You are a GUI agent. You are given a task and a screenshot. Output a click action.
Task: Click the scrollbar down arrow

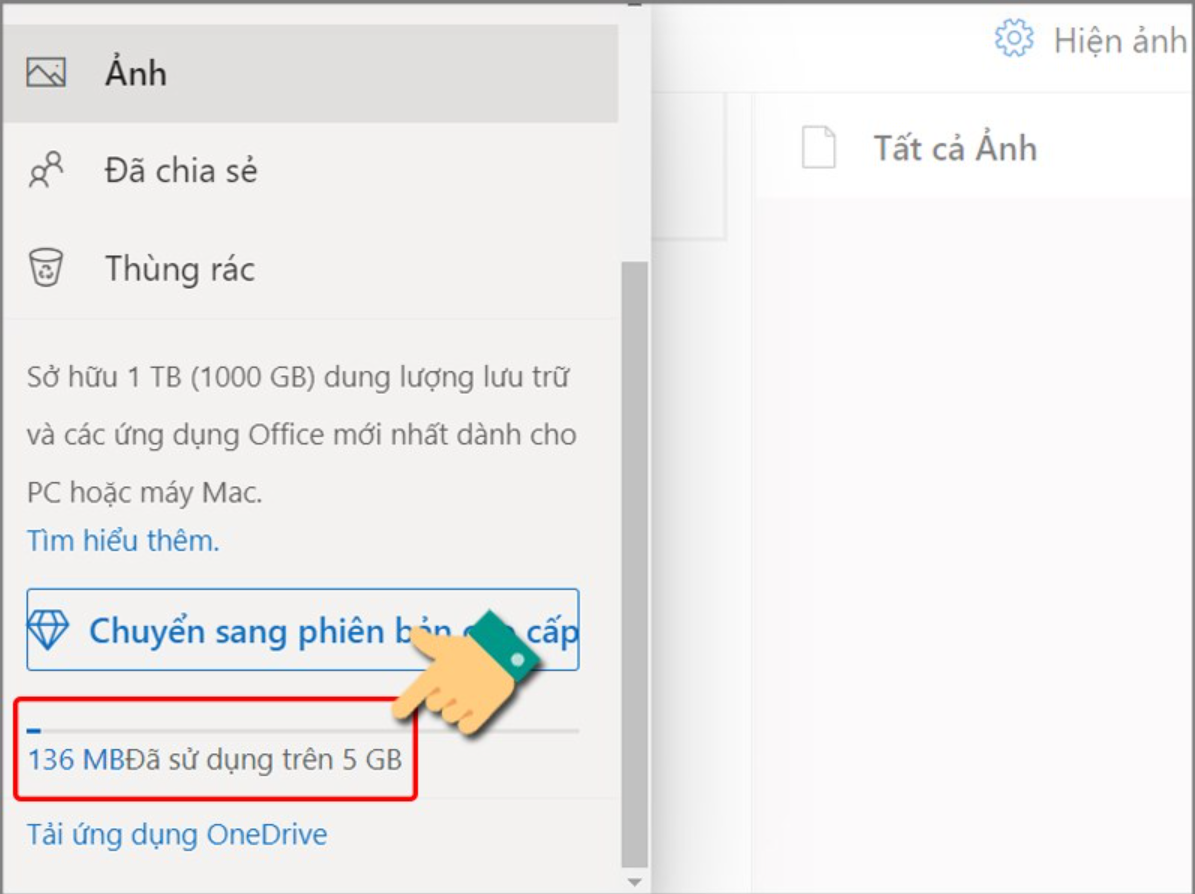(634, 882)
